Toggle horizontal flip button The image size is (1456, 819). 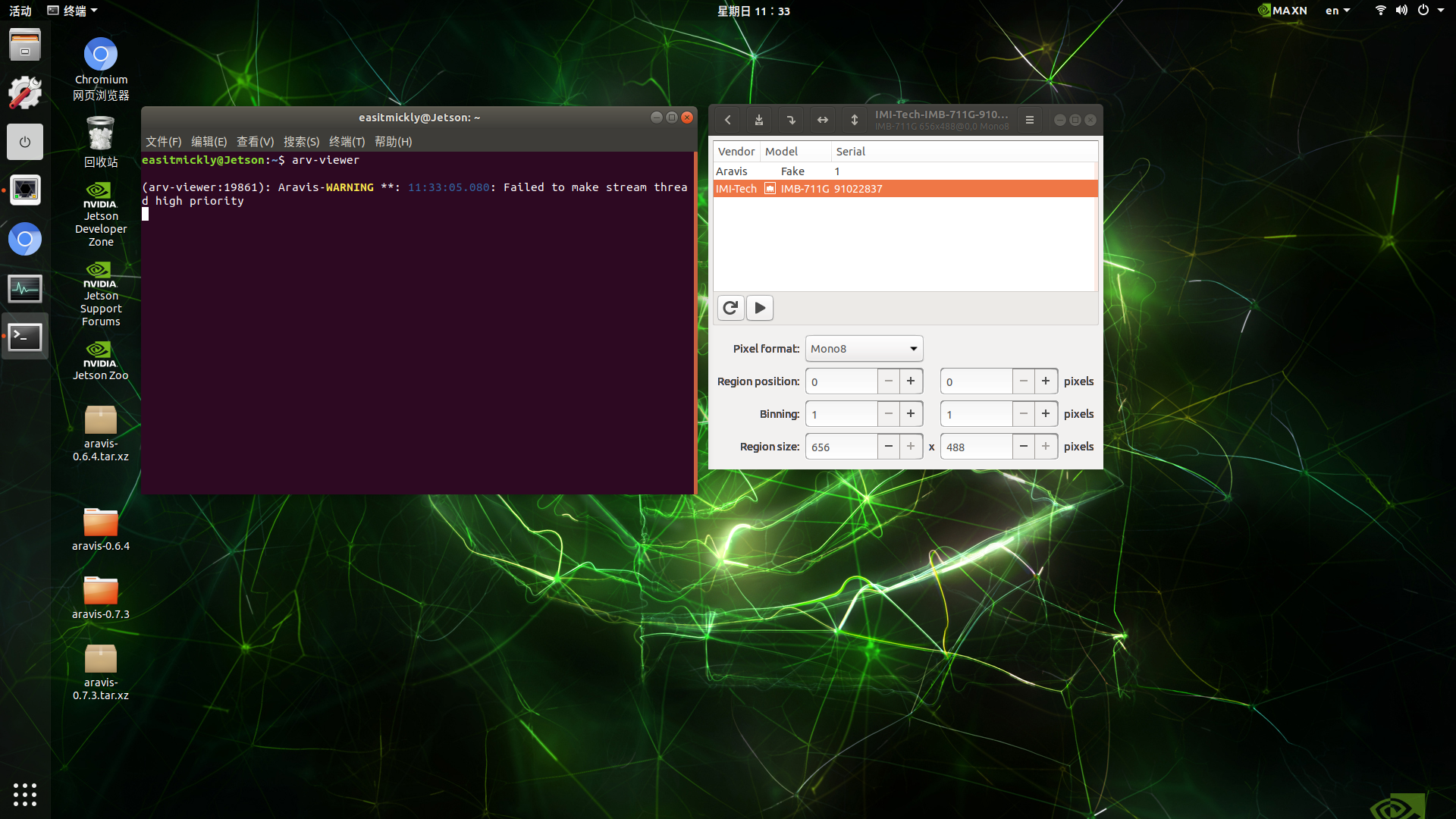pos(823,120)
